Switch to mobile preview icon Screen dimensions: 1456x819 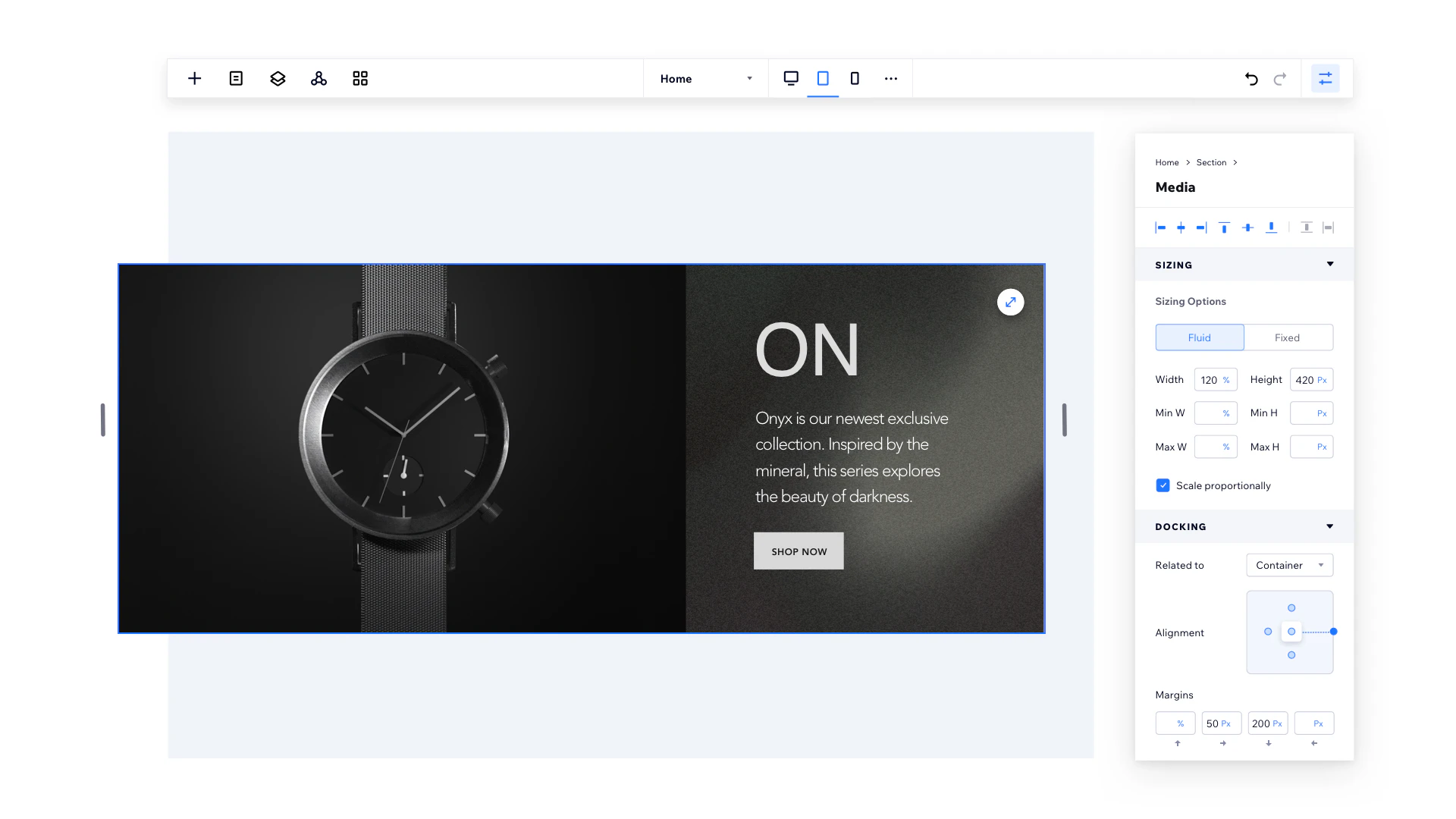pyautogui.click(x=854, y=78)
